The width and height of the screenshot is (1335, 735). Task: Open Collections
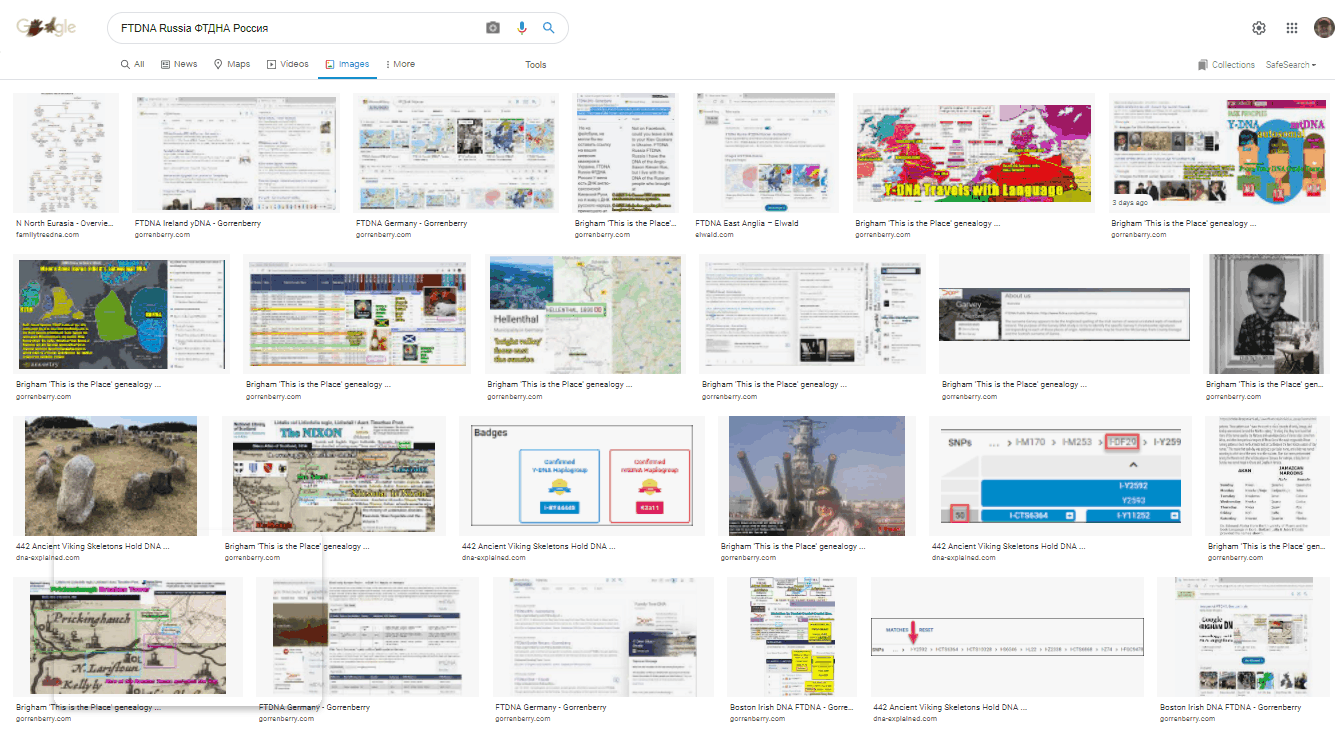1226,65
